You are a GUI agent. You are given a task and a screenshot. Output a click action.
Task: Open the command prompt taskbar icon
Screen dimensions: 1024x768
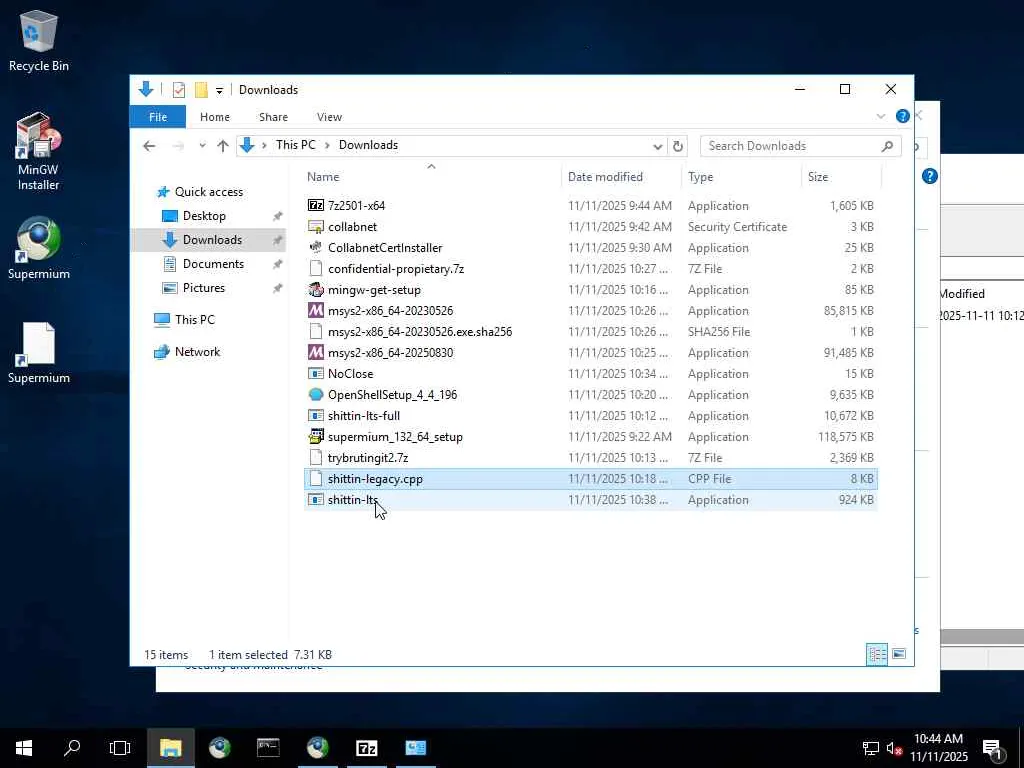pos(268,748)
